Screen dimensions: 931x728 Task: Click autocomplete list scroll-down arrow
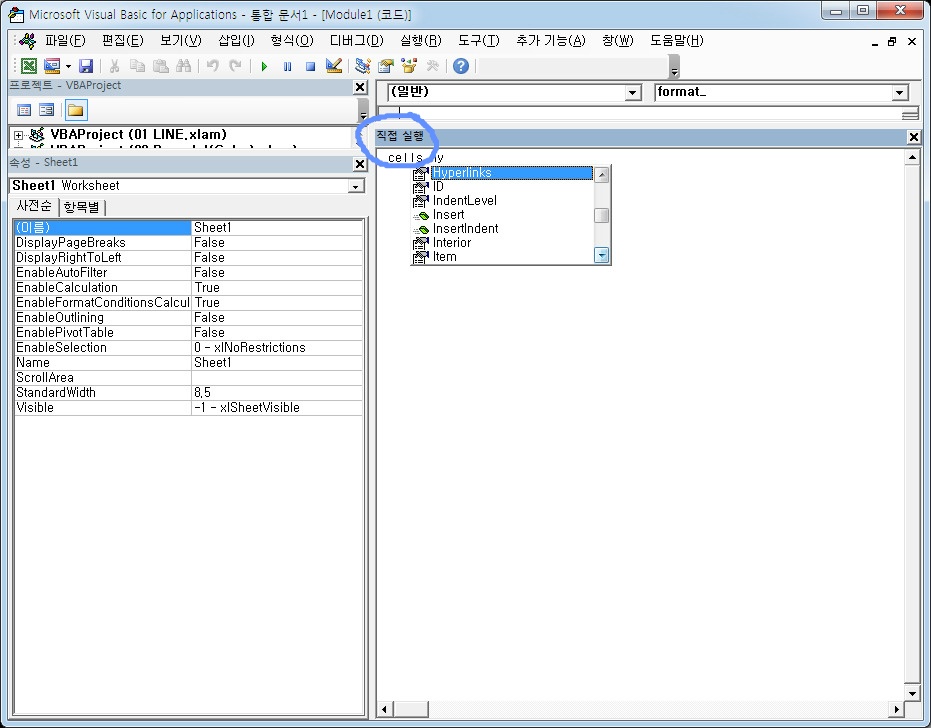(601, 255)
